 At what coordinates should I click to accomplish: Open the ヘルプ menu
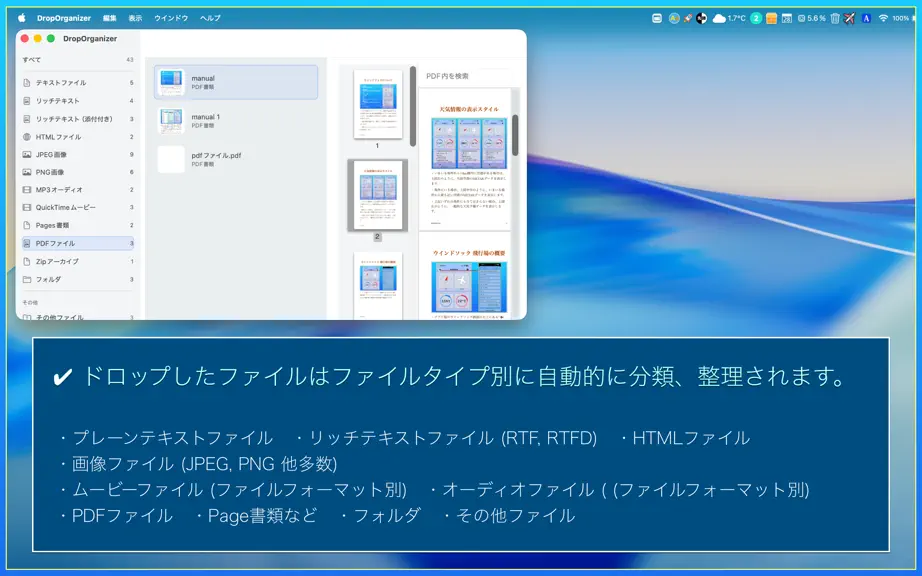pyautogui.click(x=210, y=18)
